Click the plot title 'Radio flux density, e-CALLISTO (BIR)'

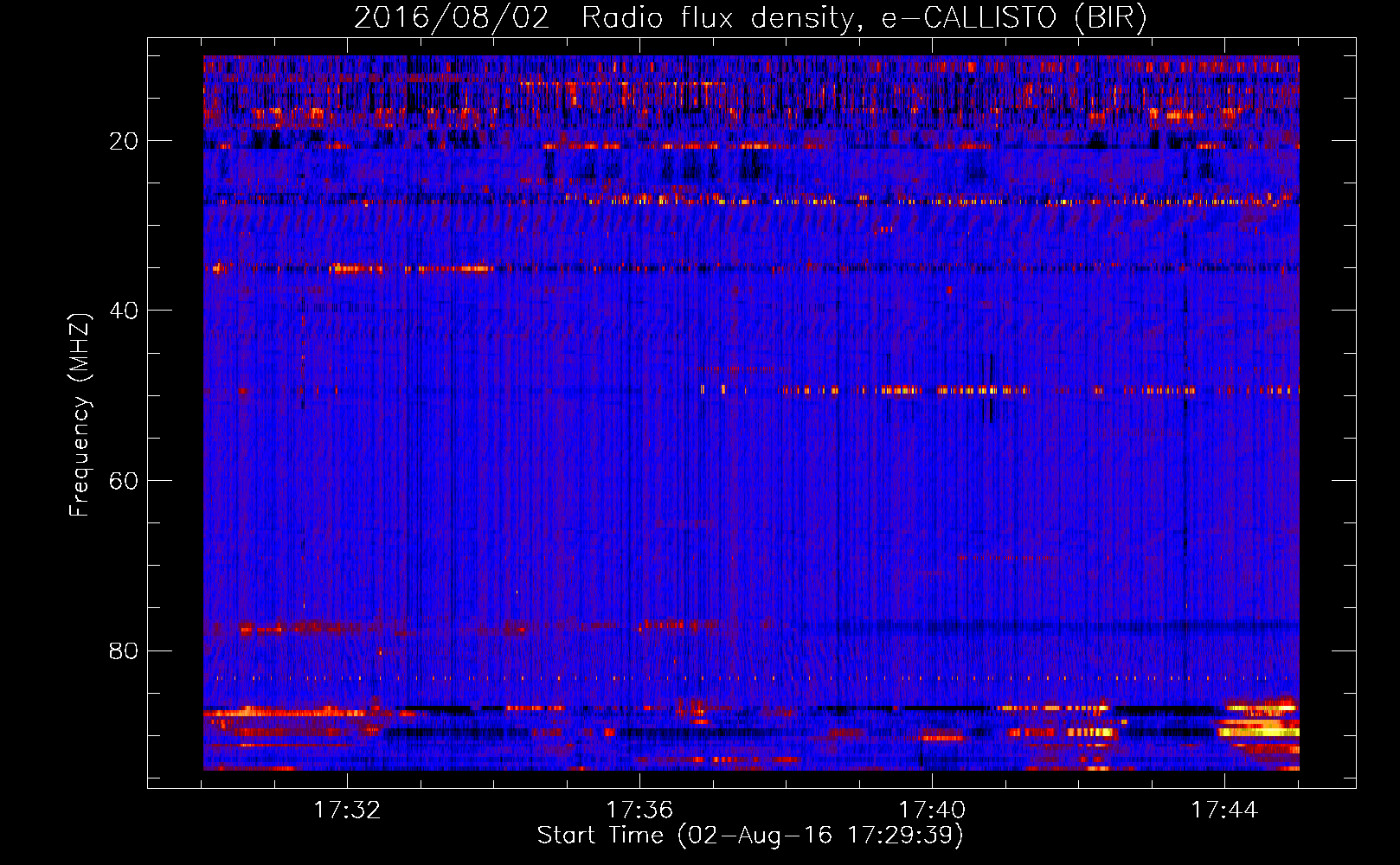click(x=864, y=18)
